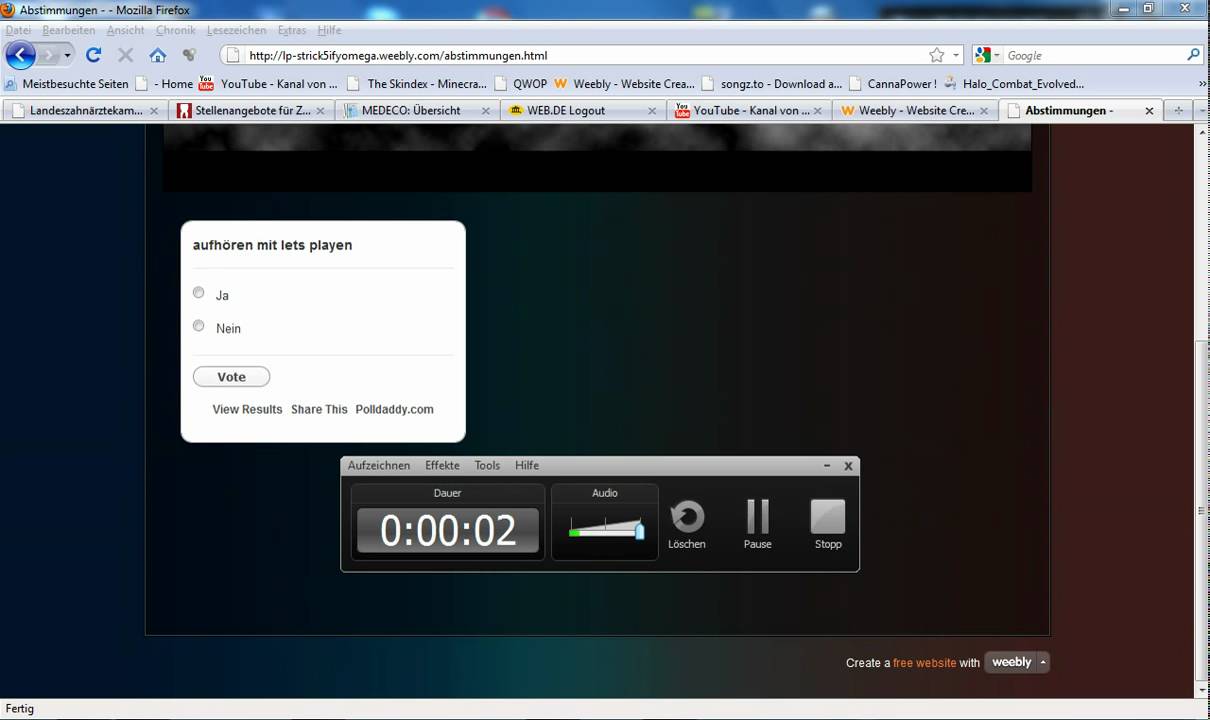Click the Share This link
The width and height of the screenshot is (1210, 720).
coord(319,409)
